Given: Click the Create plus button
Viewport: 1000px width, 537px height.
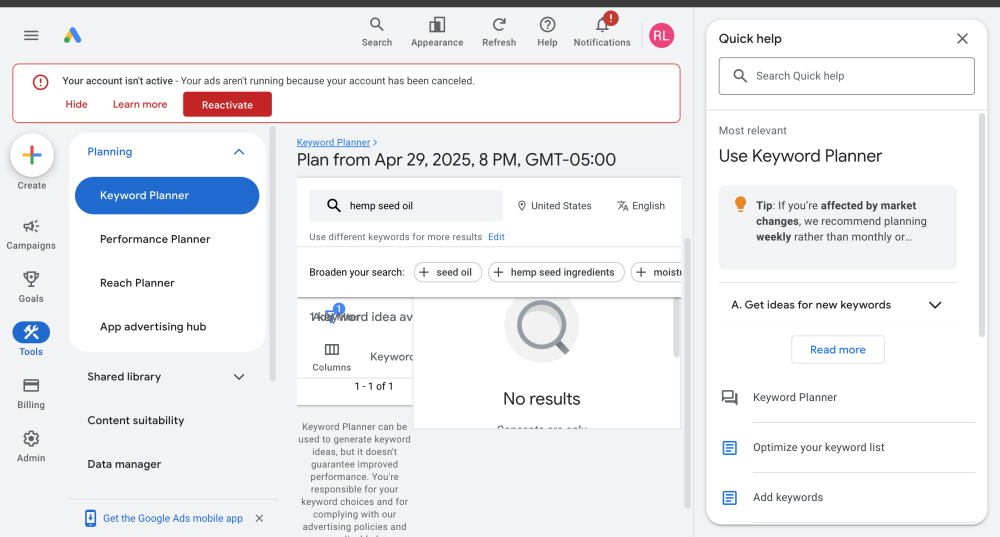Looking at the screenshot, I should [x=32, y=155].
